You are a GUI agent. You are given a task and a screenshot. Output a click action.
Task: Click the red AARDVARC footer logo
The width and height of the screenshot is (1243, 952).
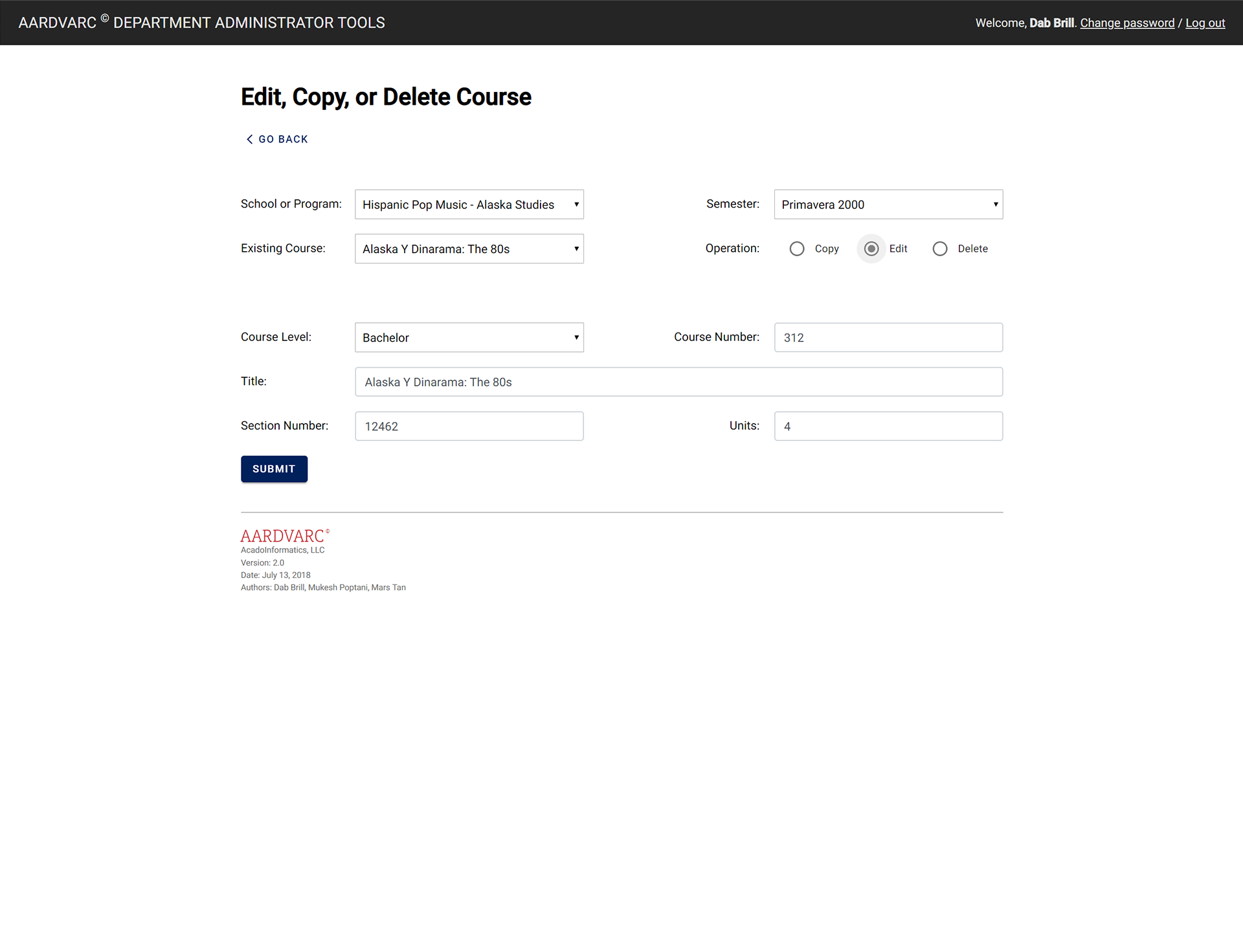pyautogui.click(x=285, y=536)
